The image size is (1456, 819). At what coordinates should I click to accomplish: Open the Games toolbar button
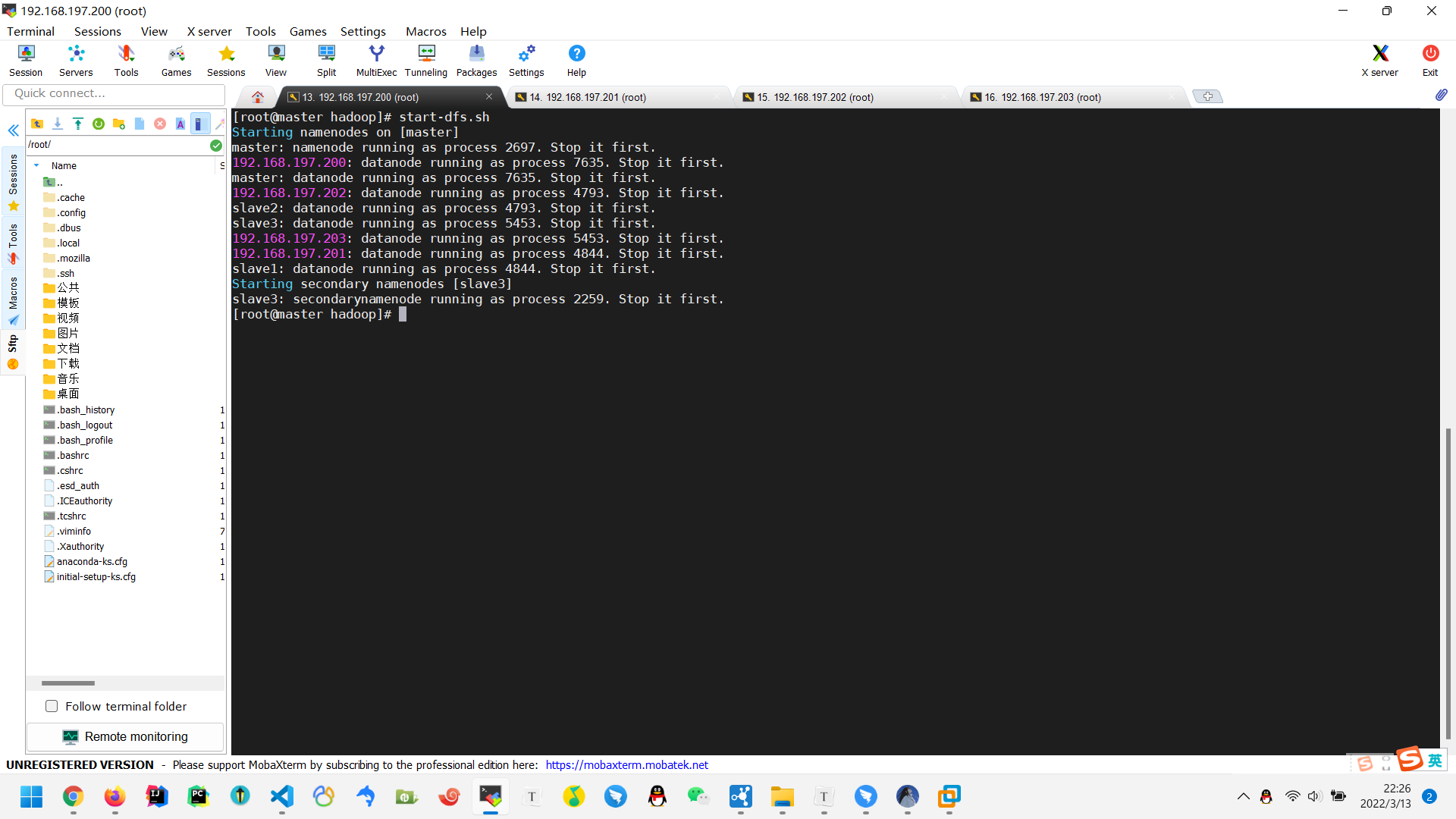click(176, 61)
